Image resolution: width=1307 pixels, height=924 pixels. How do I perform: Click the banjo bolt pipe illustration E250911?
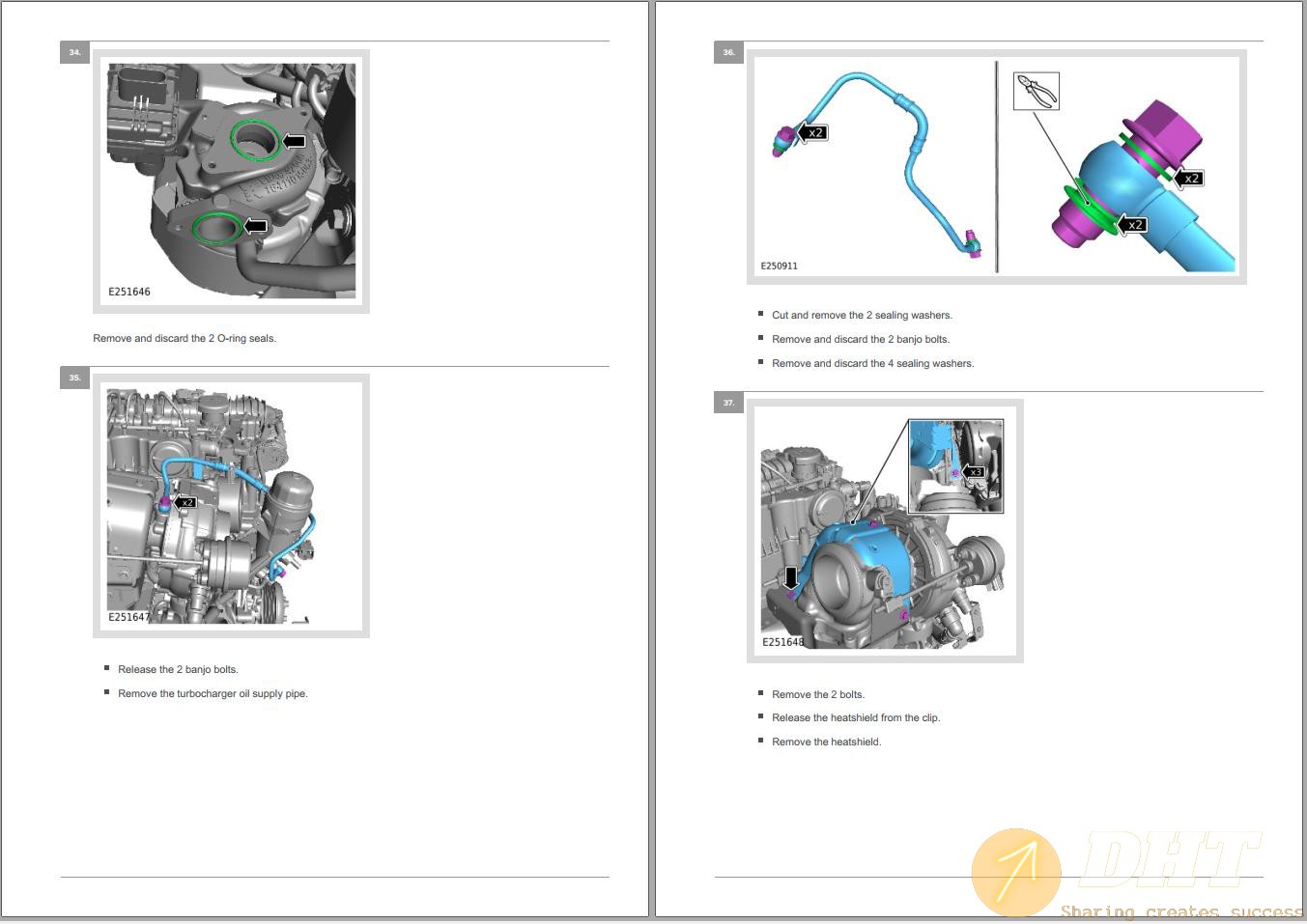[997, 167]
